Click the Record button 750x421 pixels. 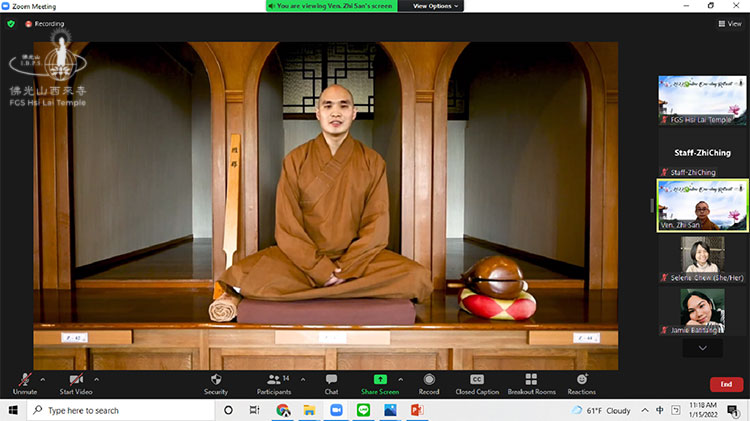tap(429, 384)
